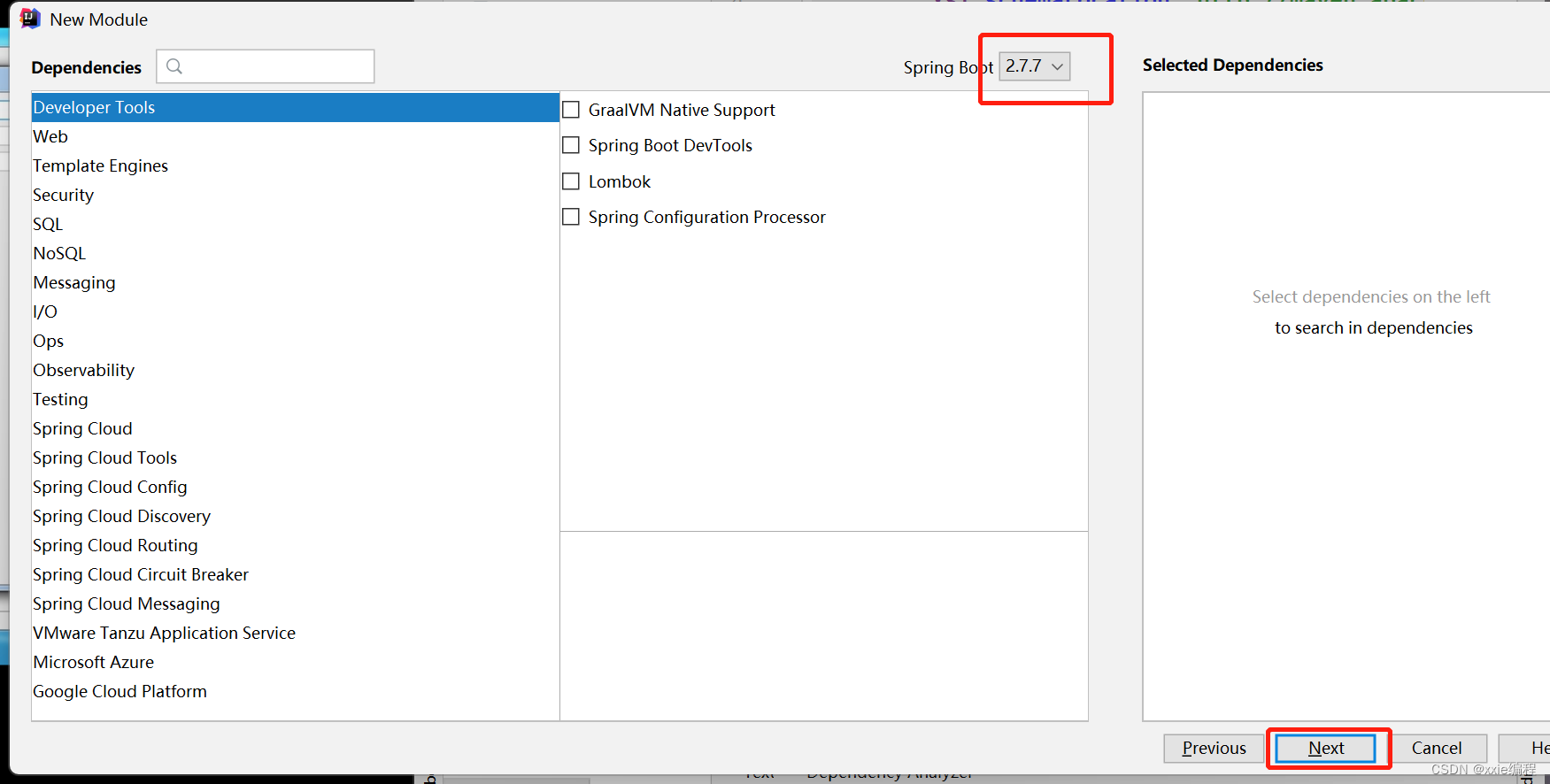
Task: Click the Spring Boot DevTools label
Action: click(x=670, y=145)
